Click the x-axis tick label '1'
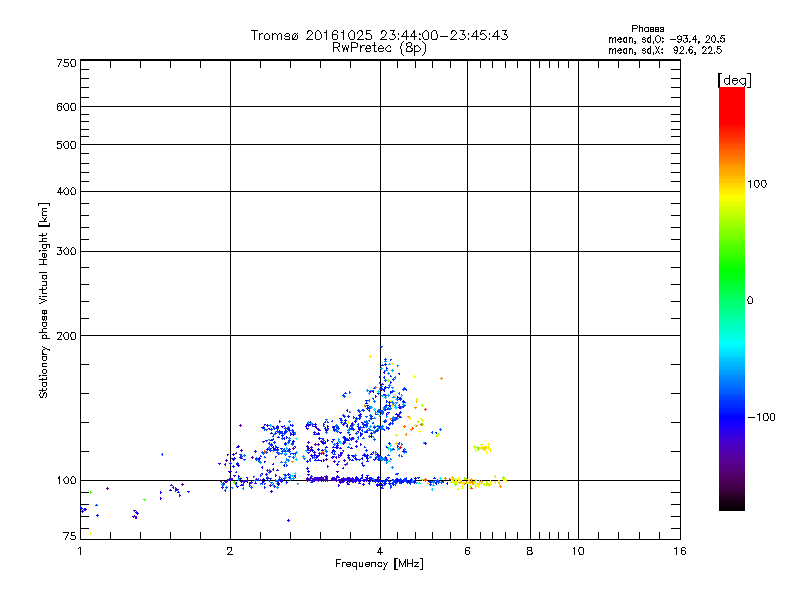This screenshot has height=600, width=800. pyautogui.click(x=80, y=551)
